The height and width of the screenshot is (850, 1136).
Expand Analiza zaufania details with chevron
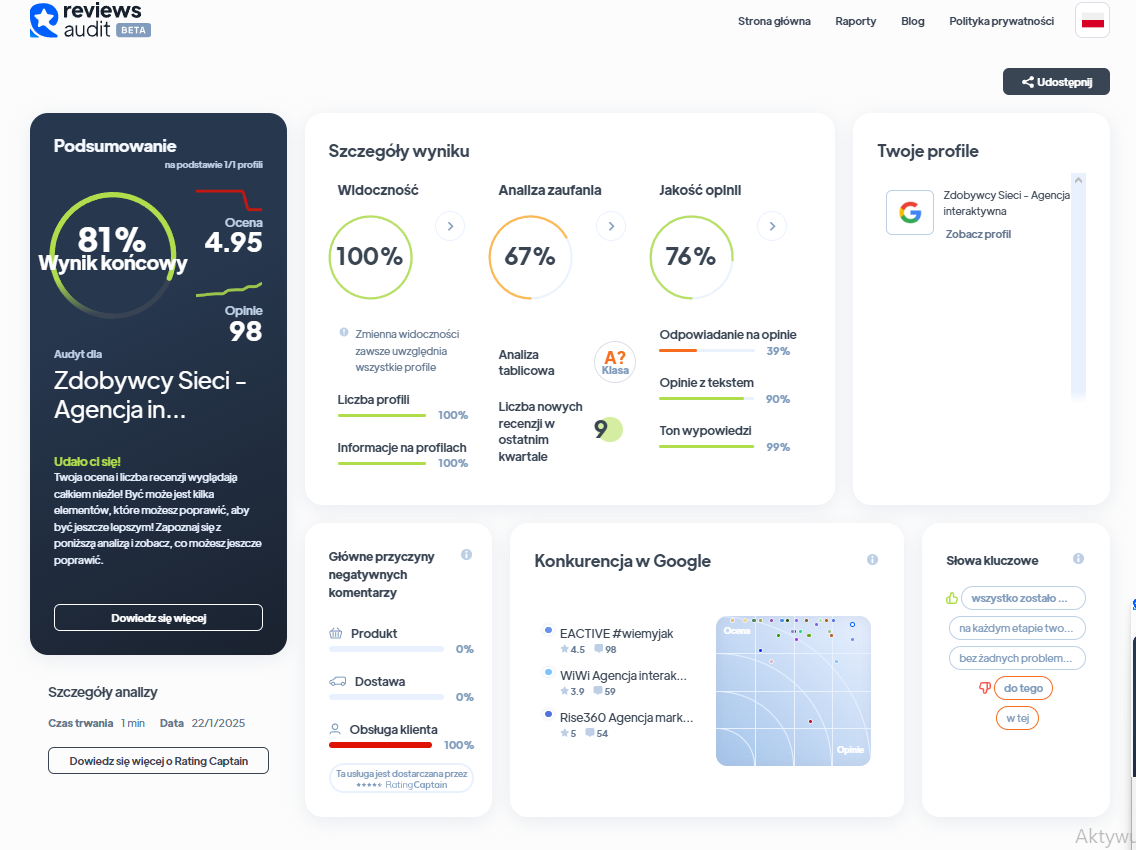[611, 226]
